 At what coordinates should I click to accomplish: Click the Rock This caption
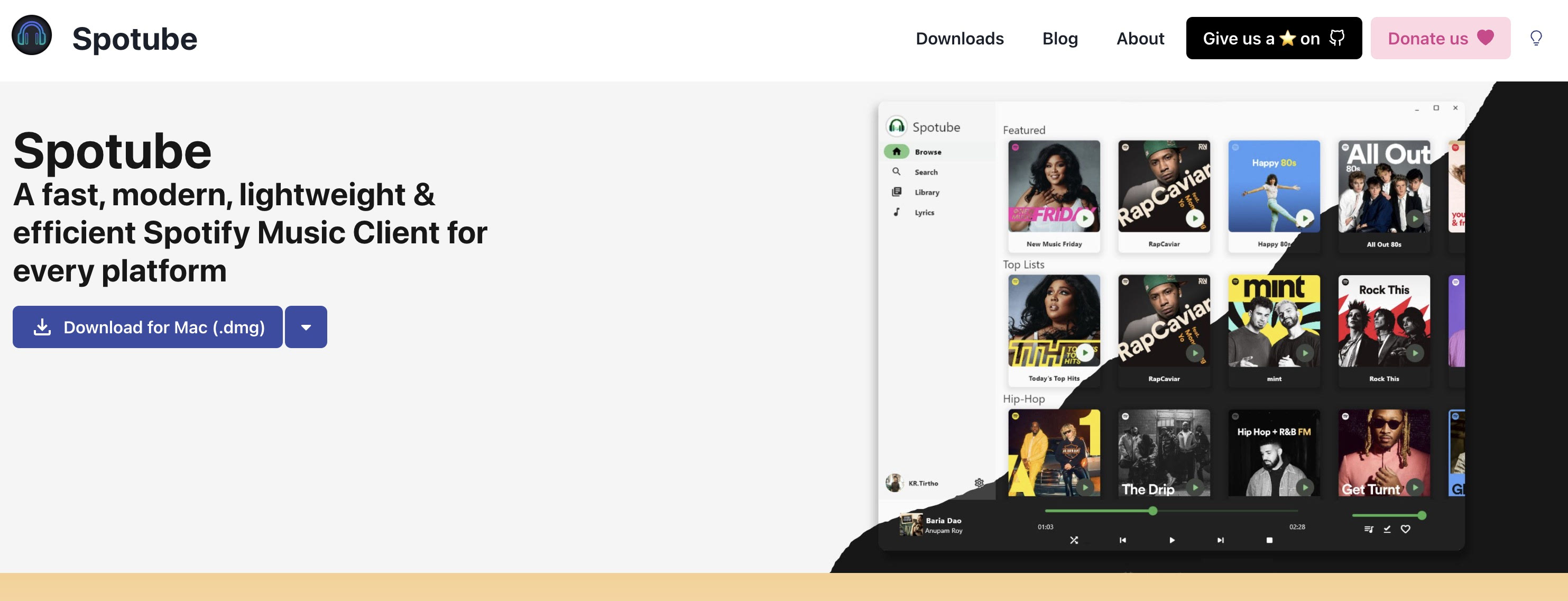click(1383, 379)
